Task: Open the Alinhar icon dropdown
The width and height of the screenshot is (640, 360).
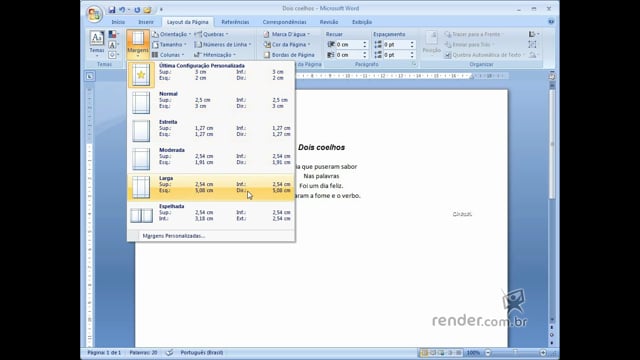Action: [533, 34]
